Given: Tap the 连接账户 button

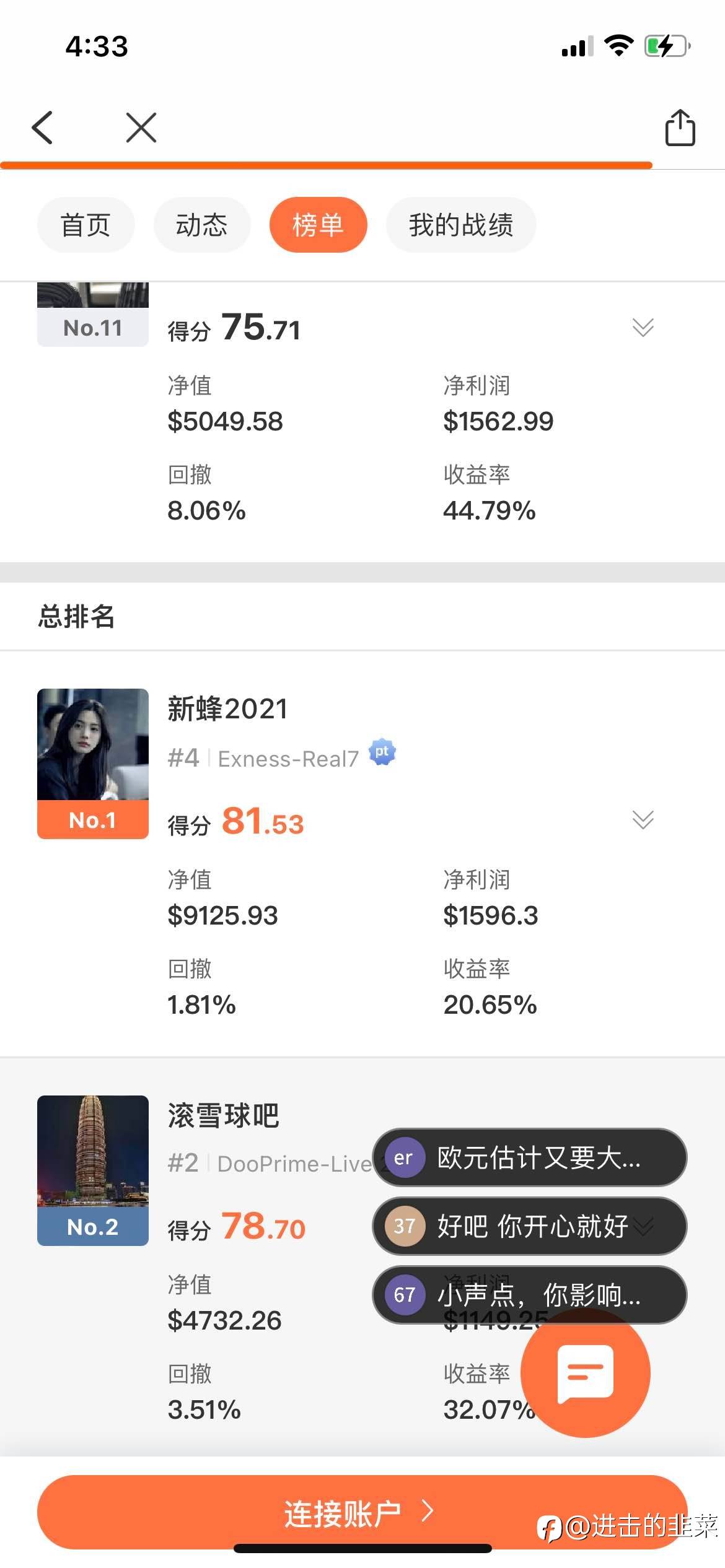Looking at the screenshot, I should 362,1512.
